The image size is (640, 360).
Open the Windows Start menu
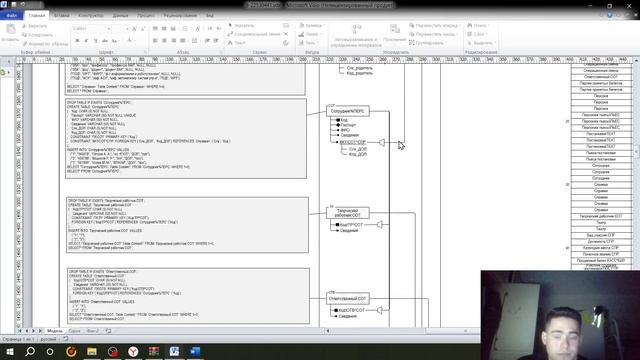pyautogui.click(x=9, y=351)
